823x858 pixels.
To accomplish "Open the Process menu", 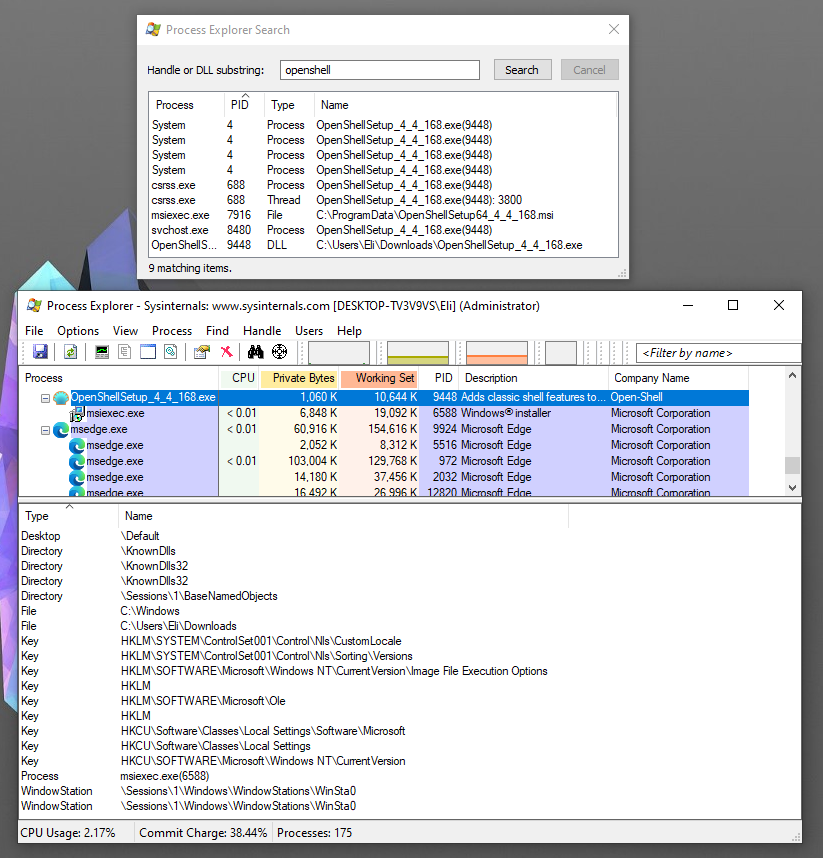I will click(172, 331).
